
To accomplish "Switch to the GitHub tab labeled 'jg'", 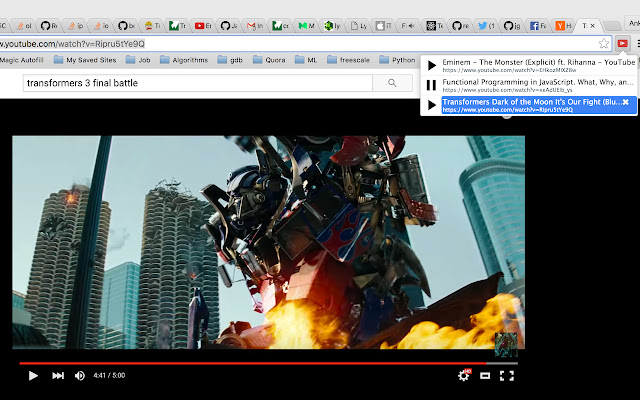I will [512, 26].
